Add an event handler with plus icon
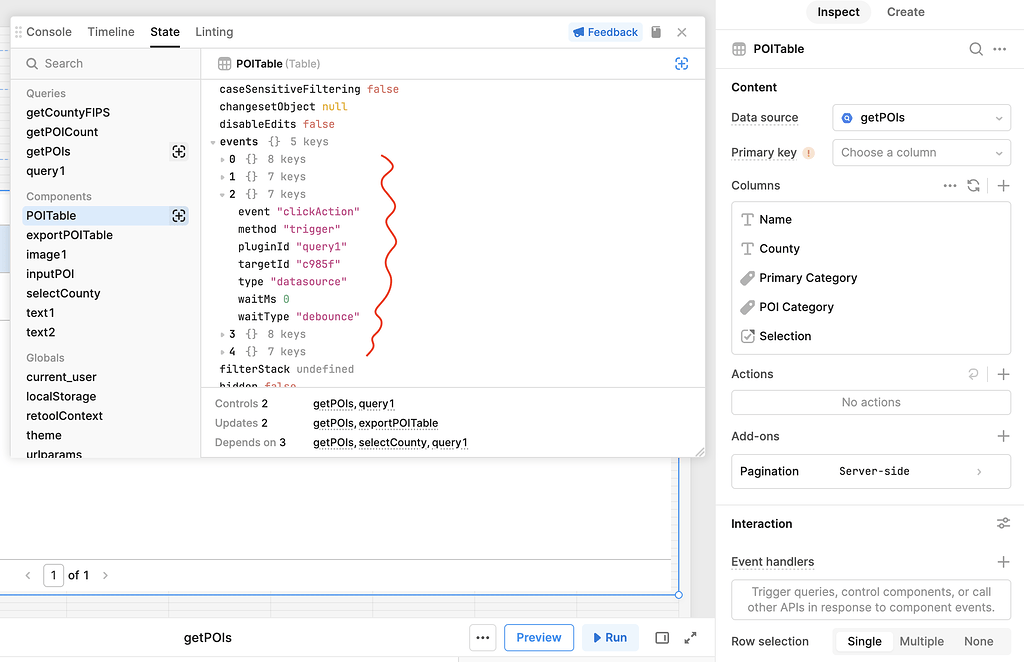 [1004, 561]
